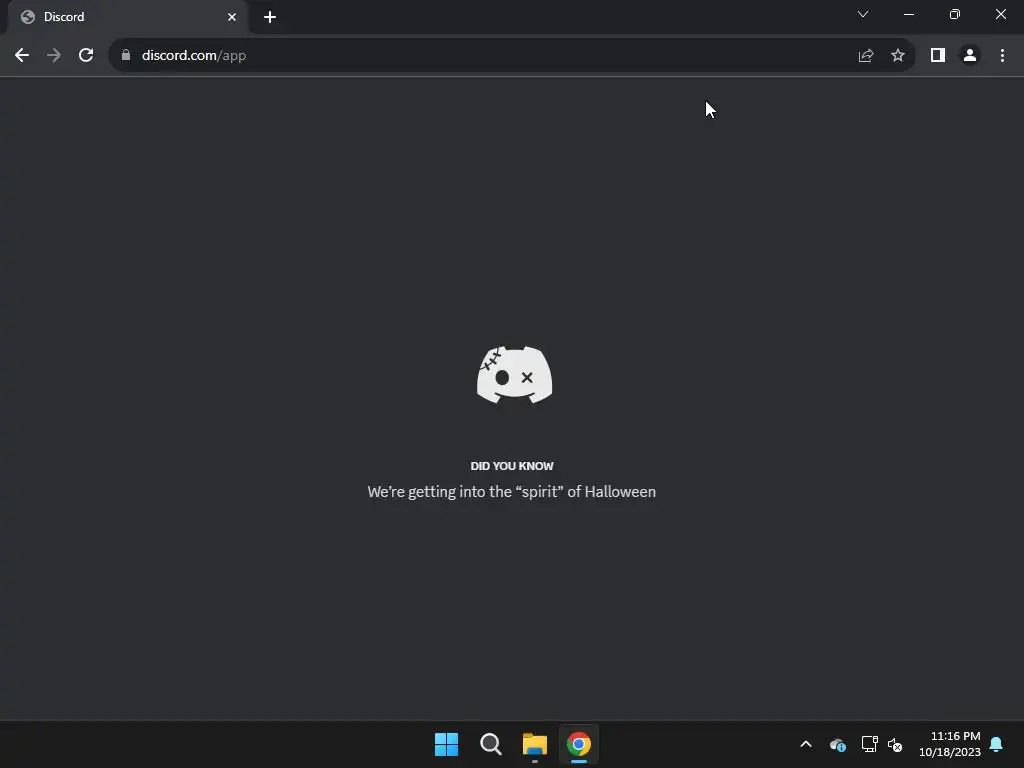This screenshot has width=1024, height=768.
Task: Click the "spirit" of Halloween tip text
Action: (x=512, y=492)
